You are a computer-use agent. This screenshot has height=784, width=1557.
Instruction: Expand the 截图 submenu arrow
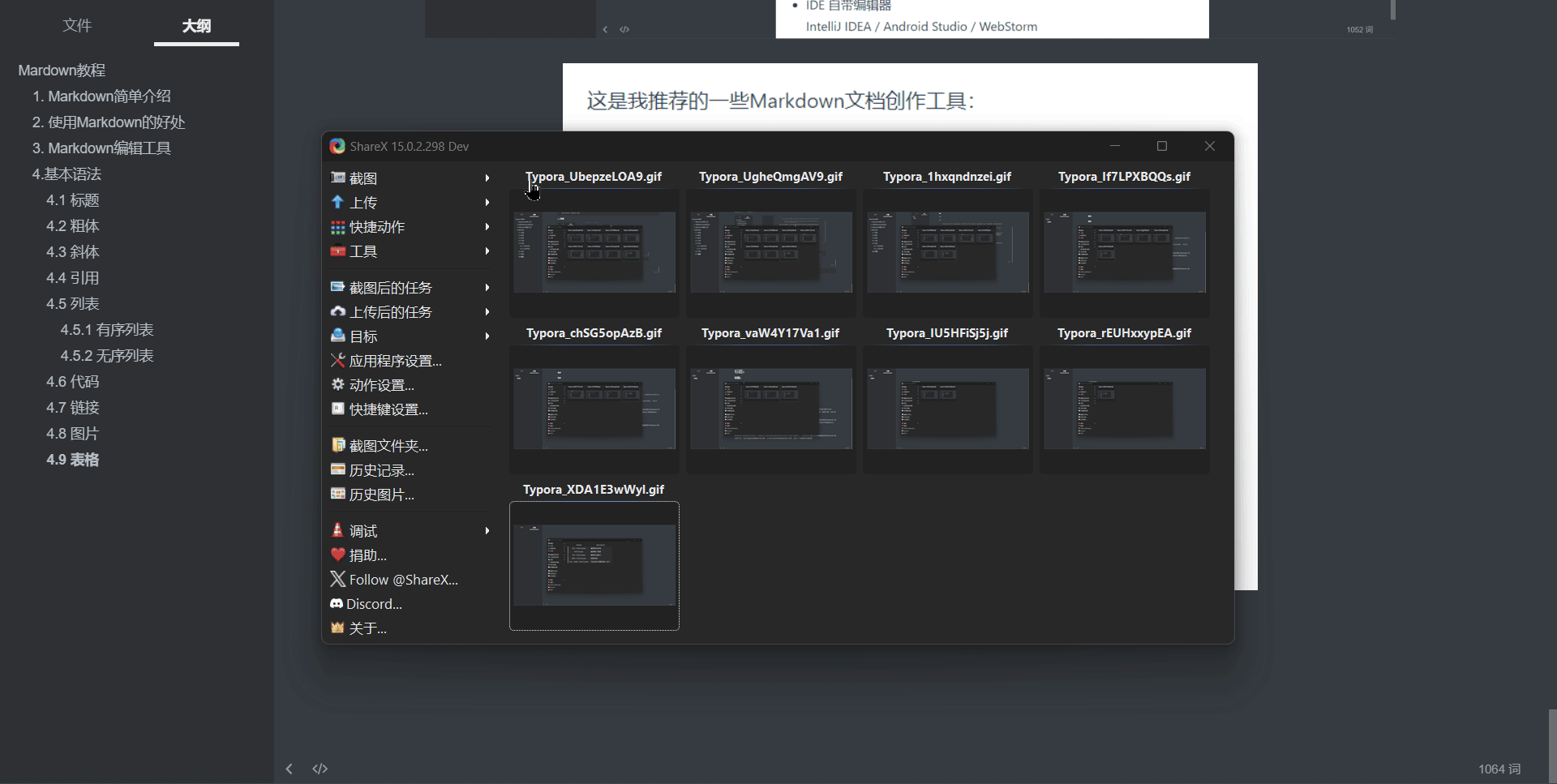487,178
